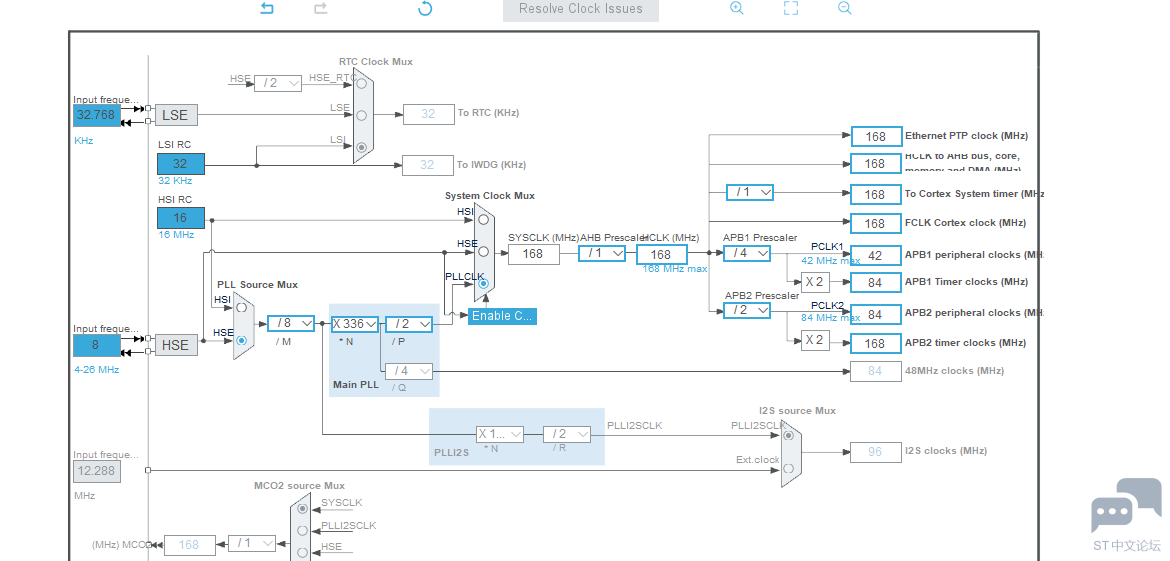Edit the HCLK 168 value field
Viewport: 1170px width, 561px height.
[662, 254]
